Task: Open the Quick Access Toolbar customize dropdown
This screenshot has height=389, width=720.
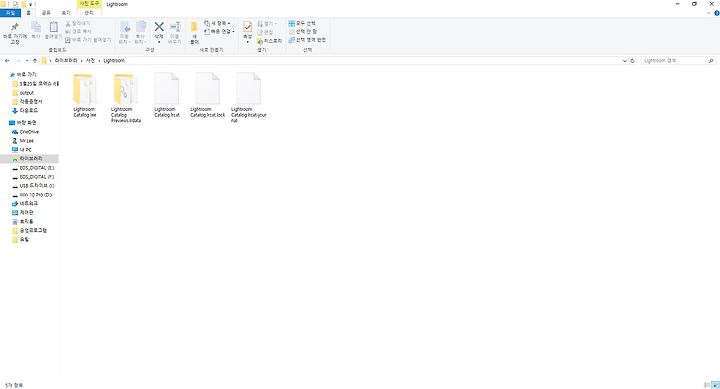Action: pyautogui.click(x=31, y=4)
